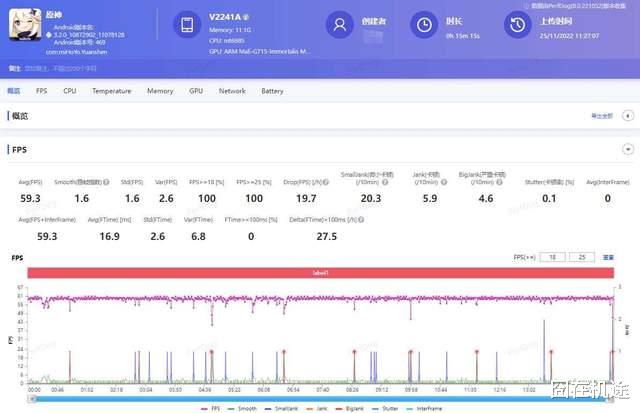
Task: Click the BigJank value 4.6
Action: pos(486,198)
